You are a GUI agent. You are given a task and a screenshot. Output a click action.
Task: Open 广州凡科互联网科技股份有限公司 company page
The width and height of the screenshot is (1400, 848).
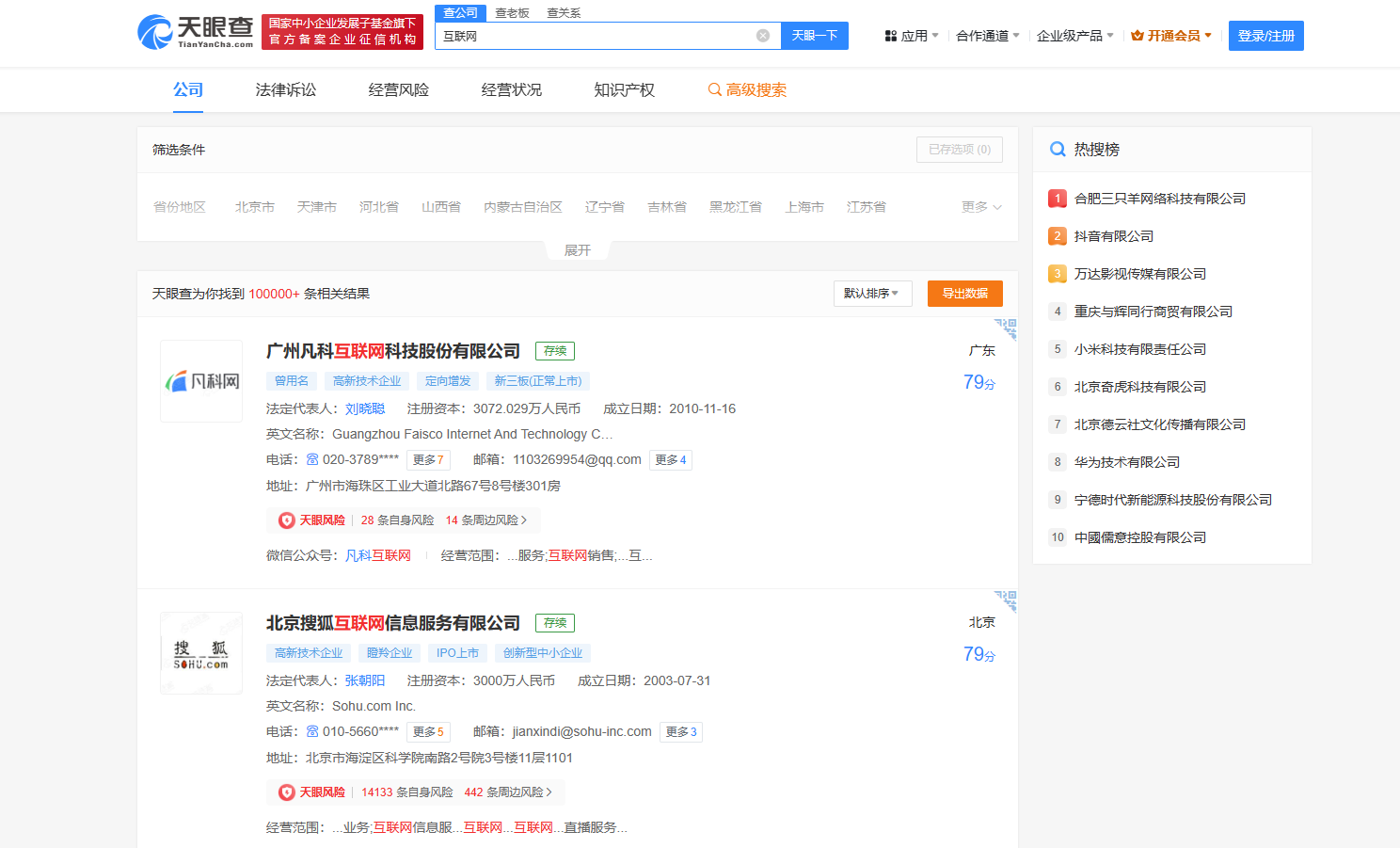(x=393, y=351)
